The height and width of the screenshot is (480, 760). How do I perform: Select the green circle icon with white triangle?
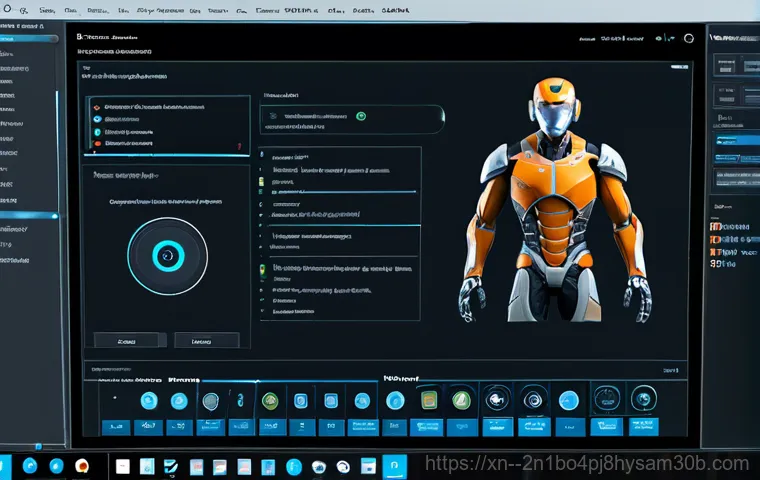click(461, 400)
